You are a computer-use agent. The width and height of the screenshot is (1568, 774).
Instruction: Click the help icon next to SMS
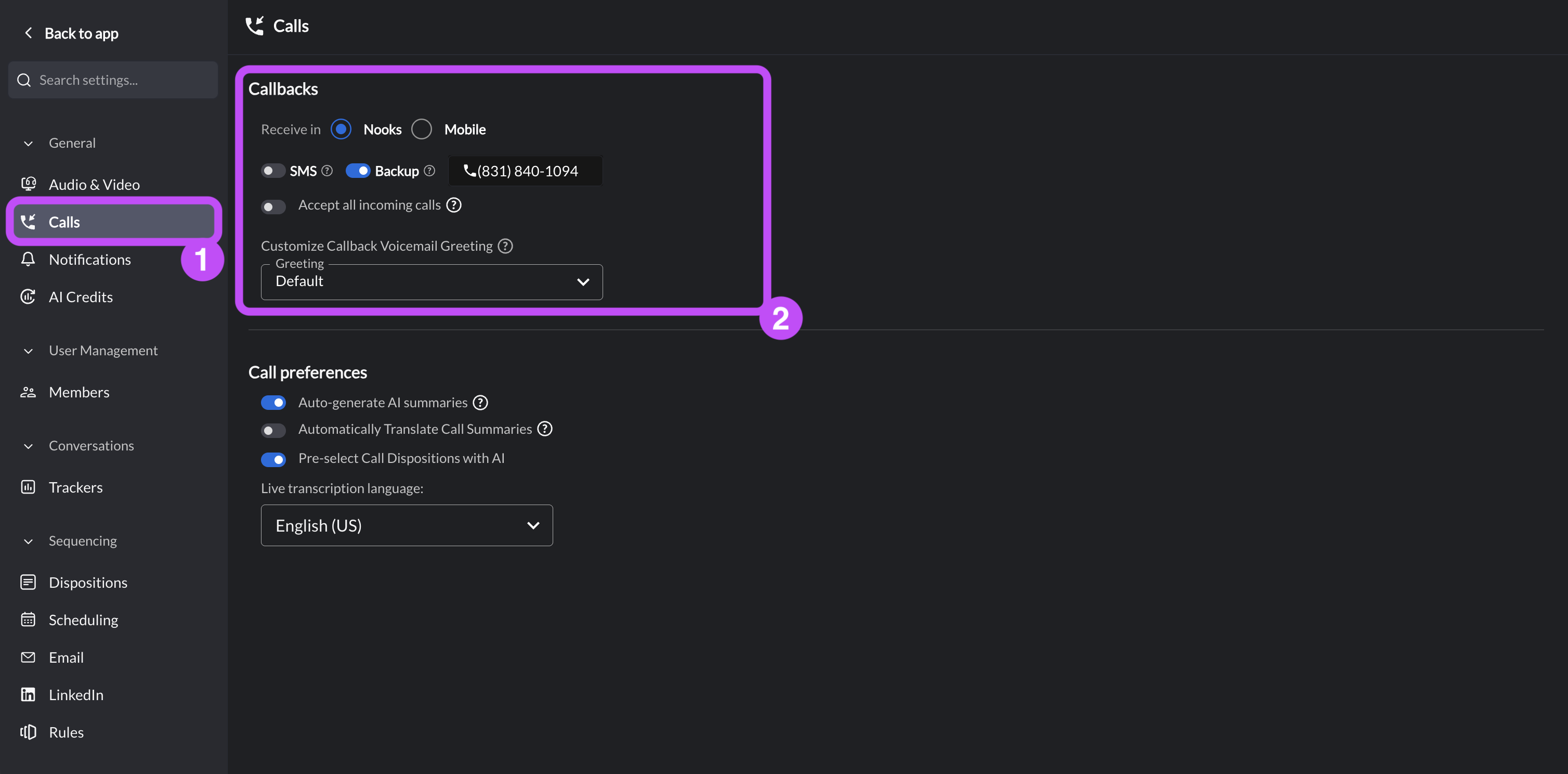click(327, 171)
